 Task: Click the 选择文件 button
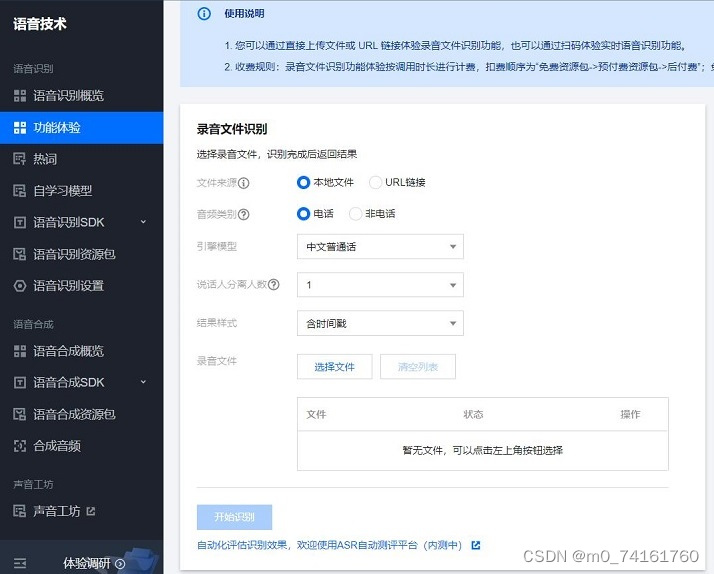click(x=335, y=367)
